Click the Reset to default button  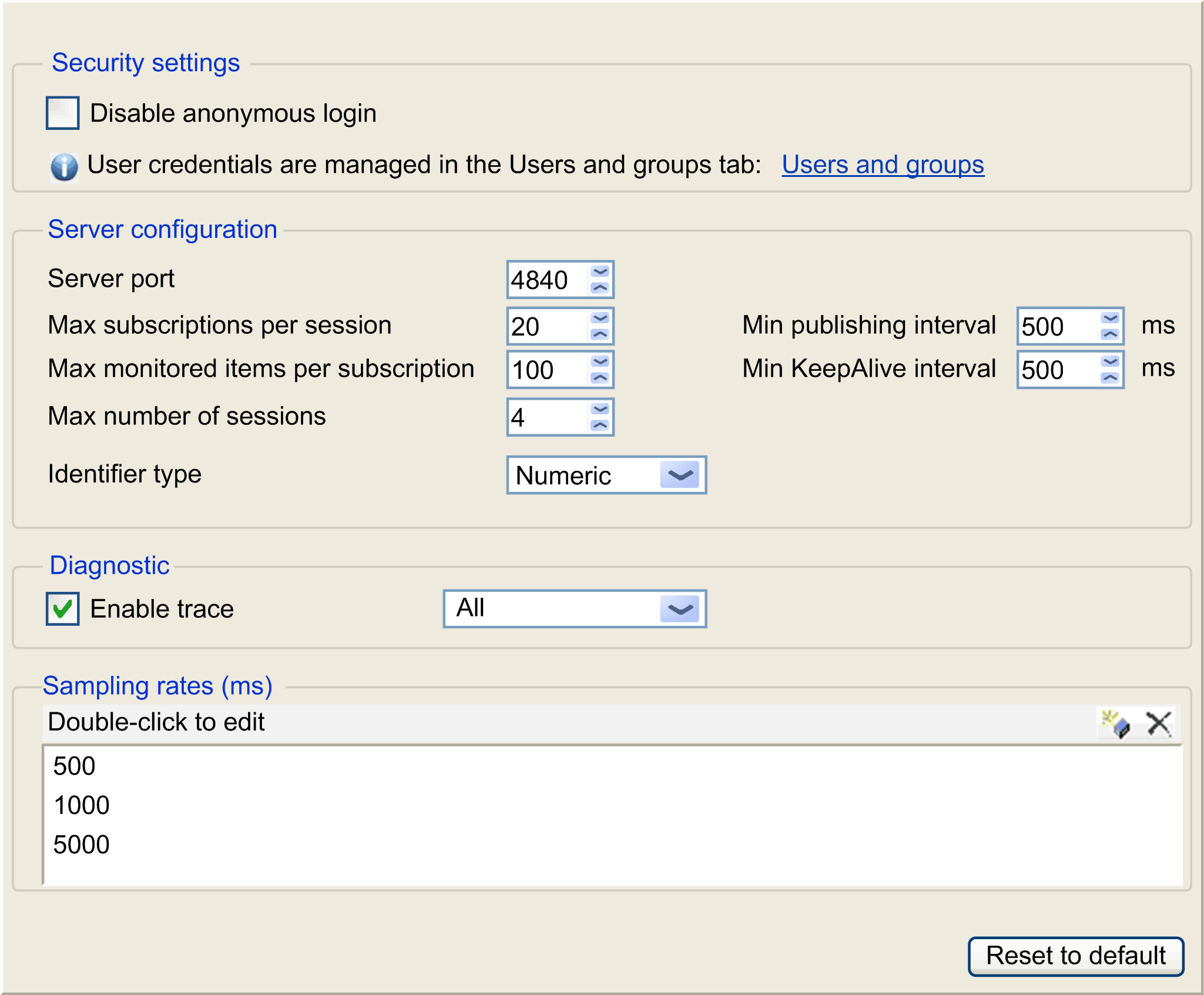pos(1075,956)
